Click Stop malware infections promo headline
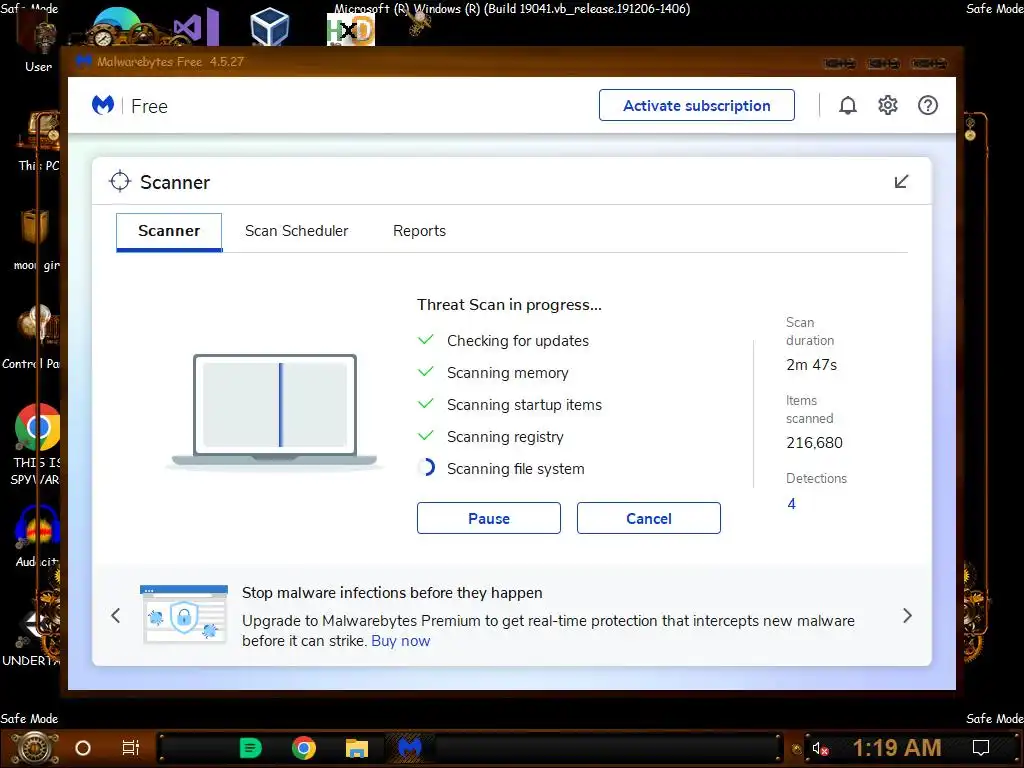Screen dimensions: 1024x768 pos(392,593)
